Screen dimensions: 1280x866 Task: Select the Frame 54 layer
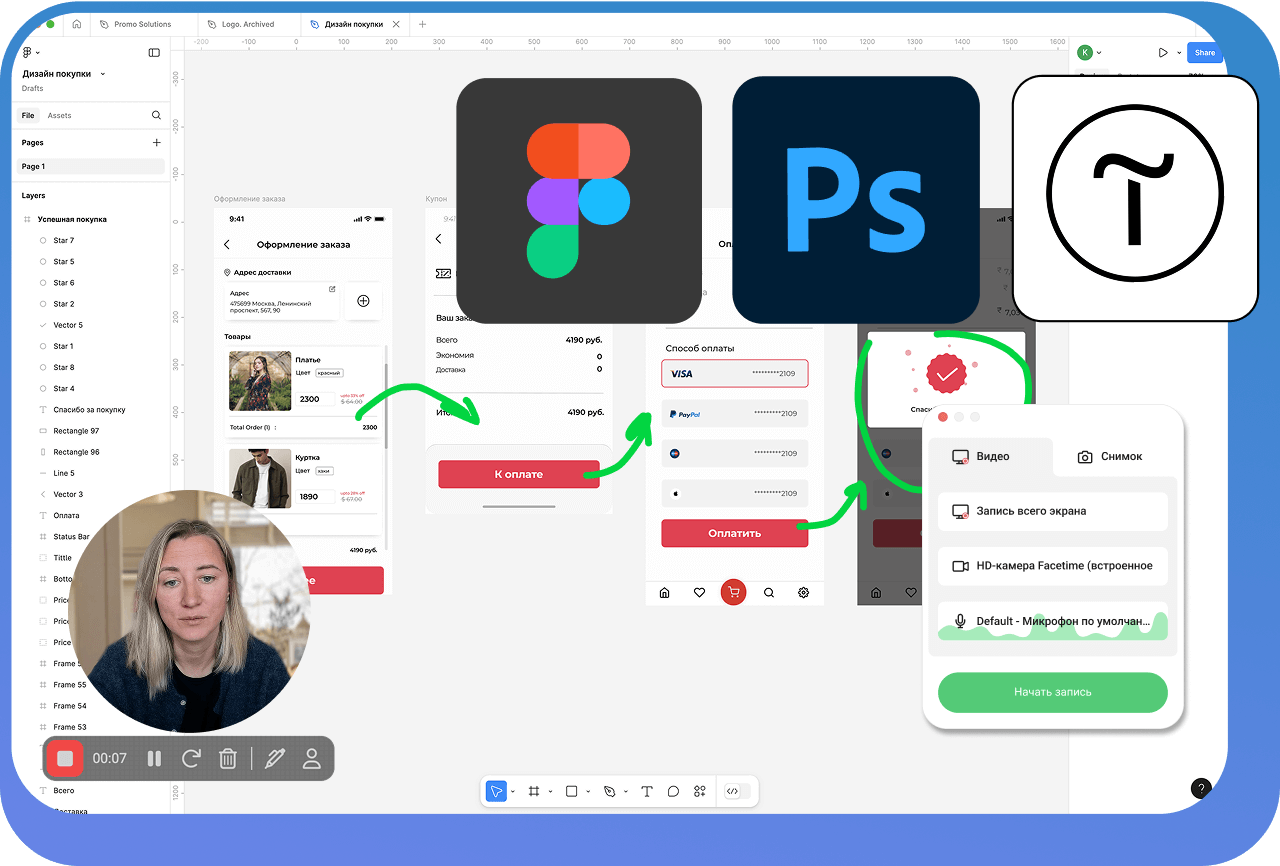[70, 706]
